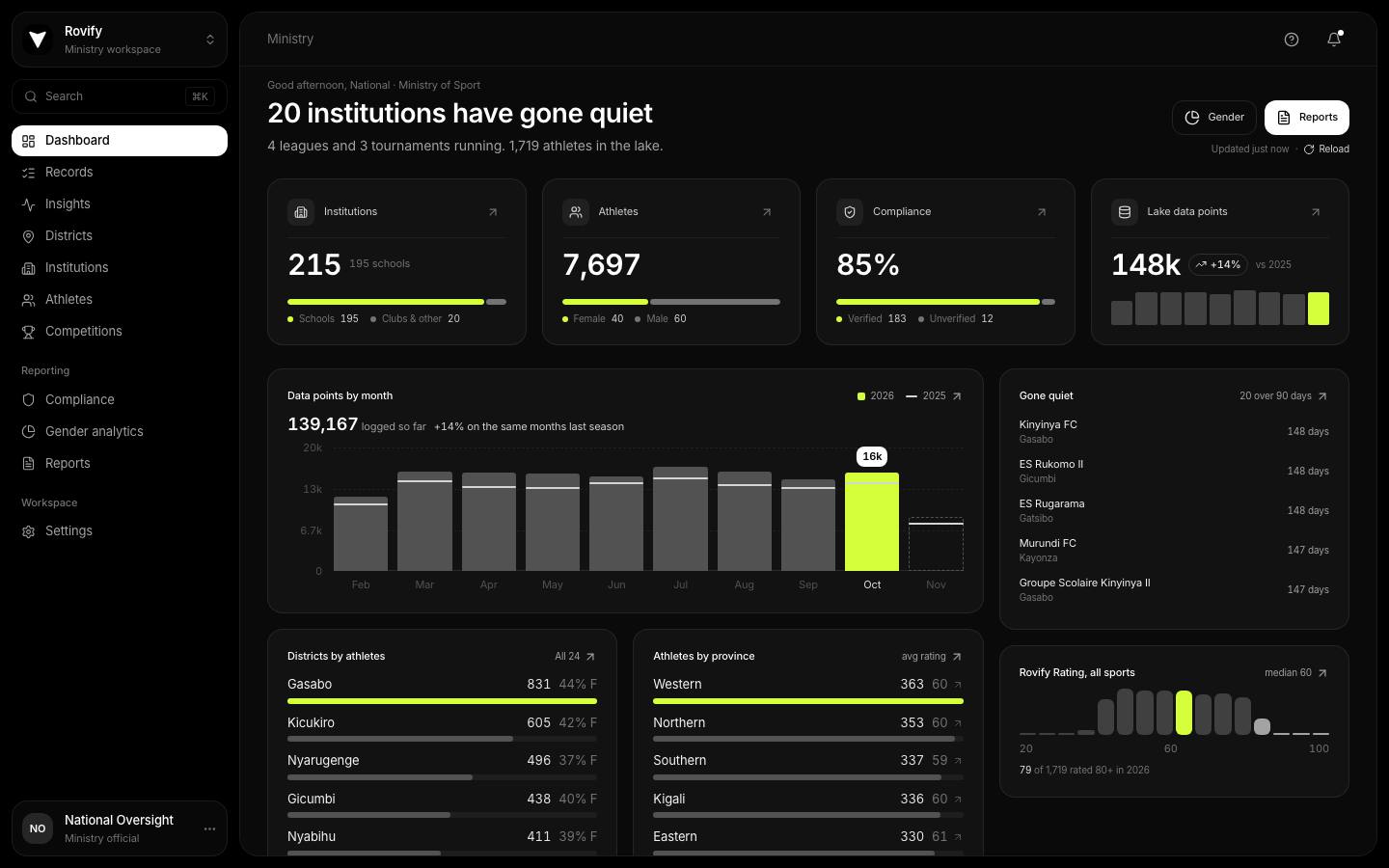Image resolution: width=1389 pixels, height=868 pixels.
Task: Click the Reports button in header
Action: 1307,118
